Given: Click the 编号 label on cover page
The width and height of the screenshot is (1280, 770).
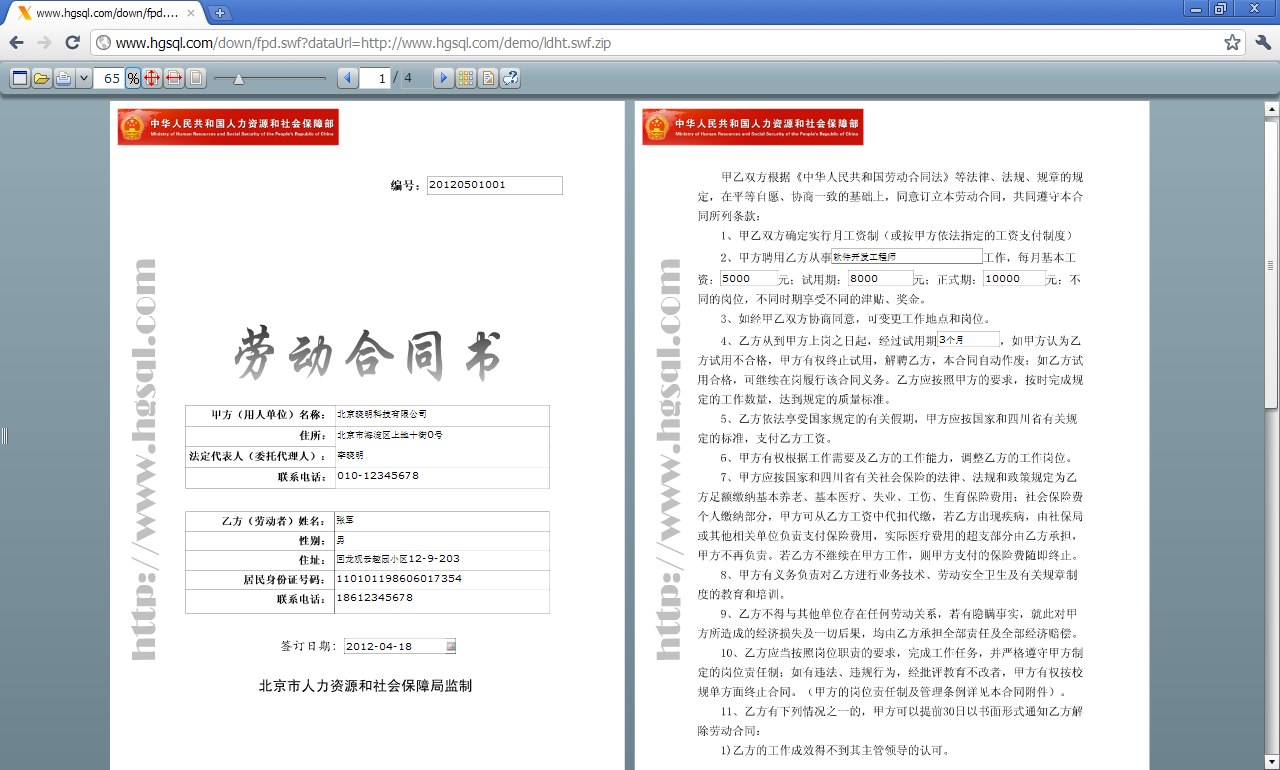Looking at the screenshot, I should point(406,185).
